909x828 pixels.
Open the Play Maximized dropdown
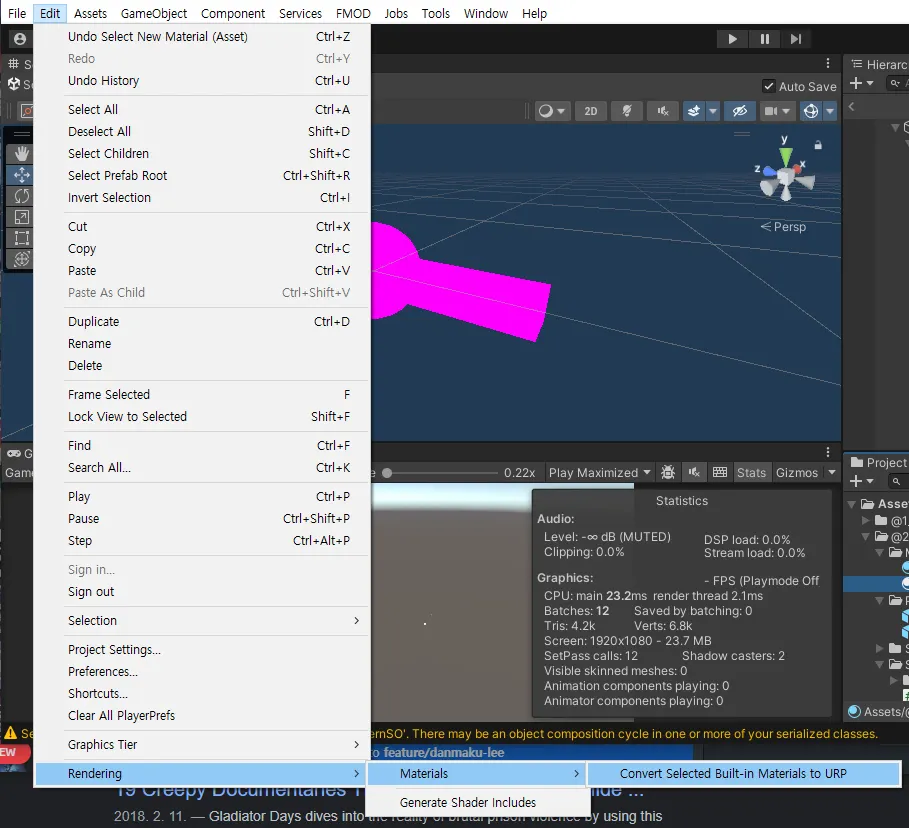(x=599, y=472)
